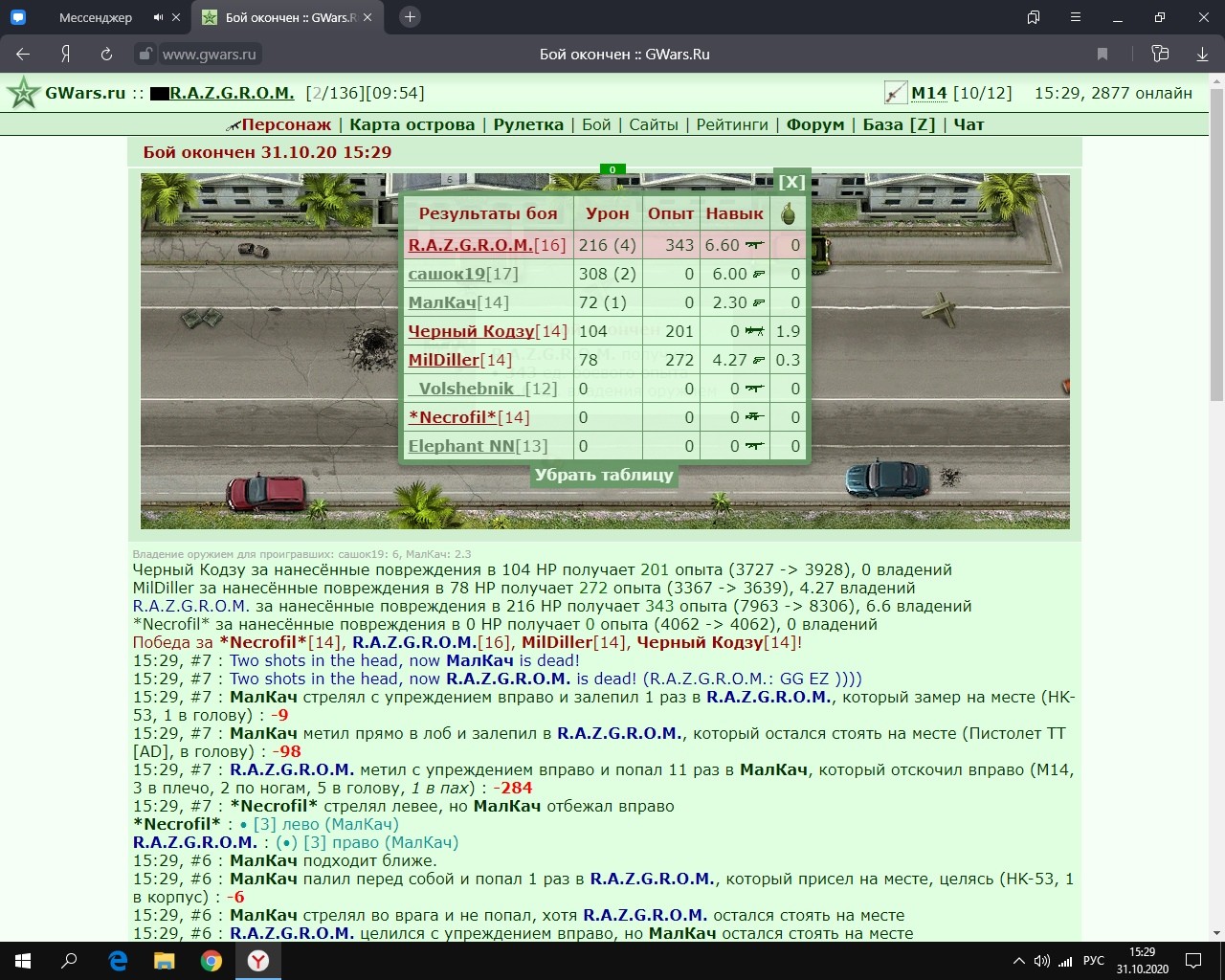Hide the table via Убрать таблицу
1225x980 pixels.
(604, 475)
